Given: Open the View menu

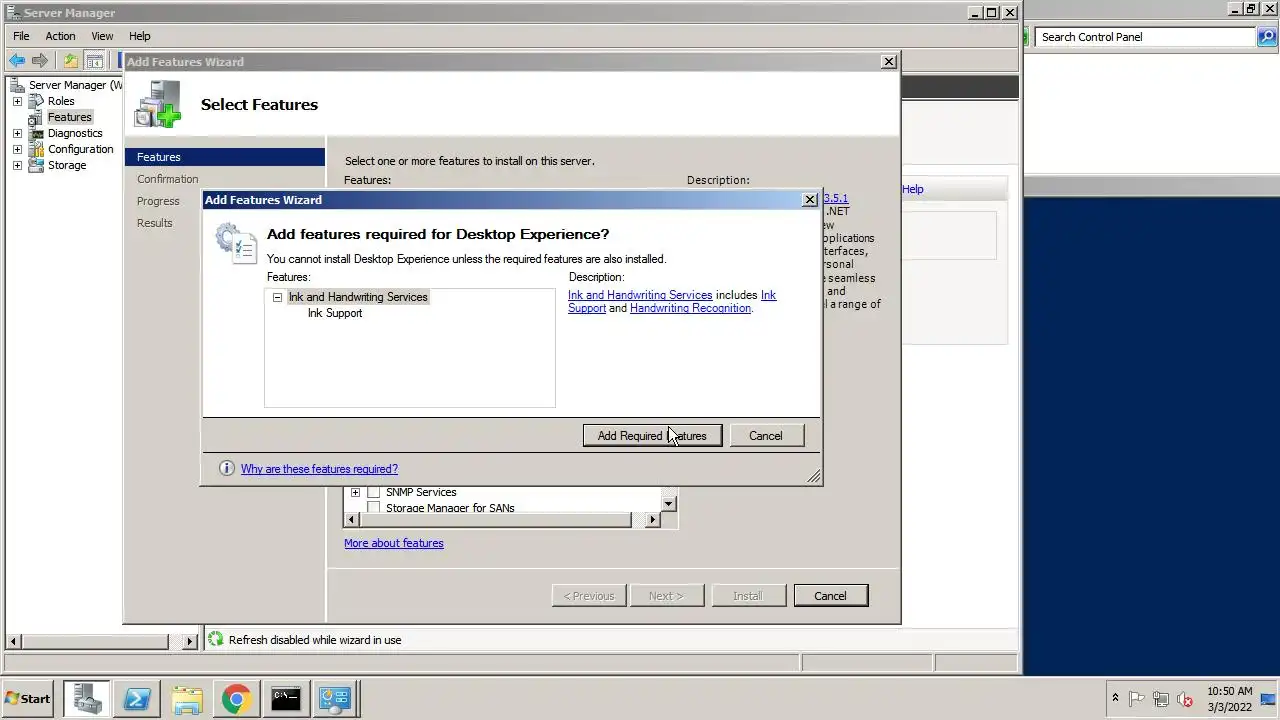Looking at the screenshot, I should pos(102,36).
